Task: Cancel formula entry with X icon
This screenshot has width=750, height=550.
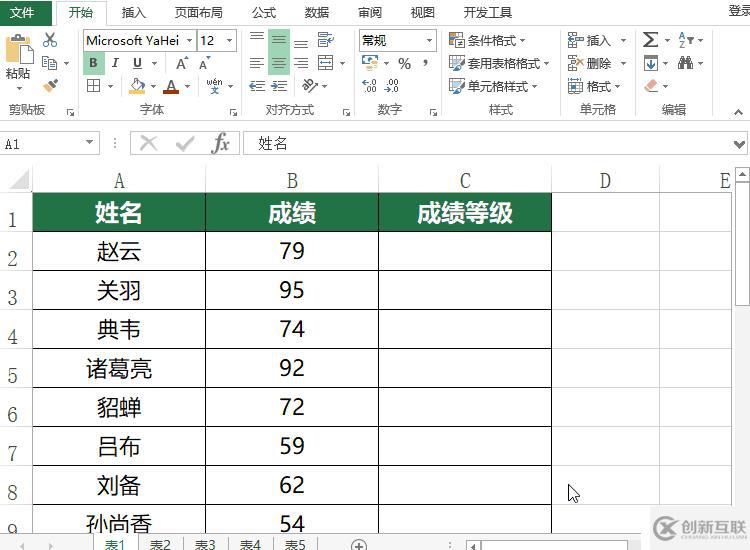Action: pos(148,143)
